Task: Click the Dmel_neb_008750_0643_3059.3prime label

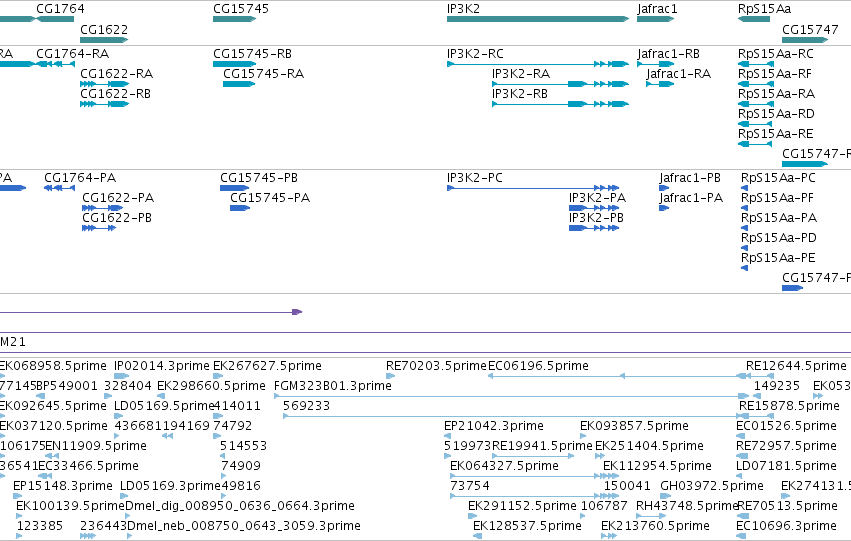Action: (x=244, y=526)
